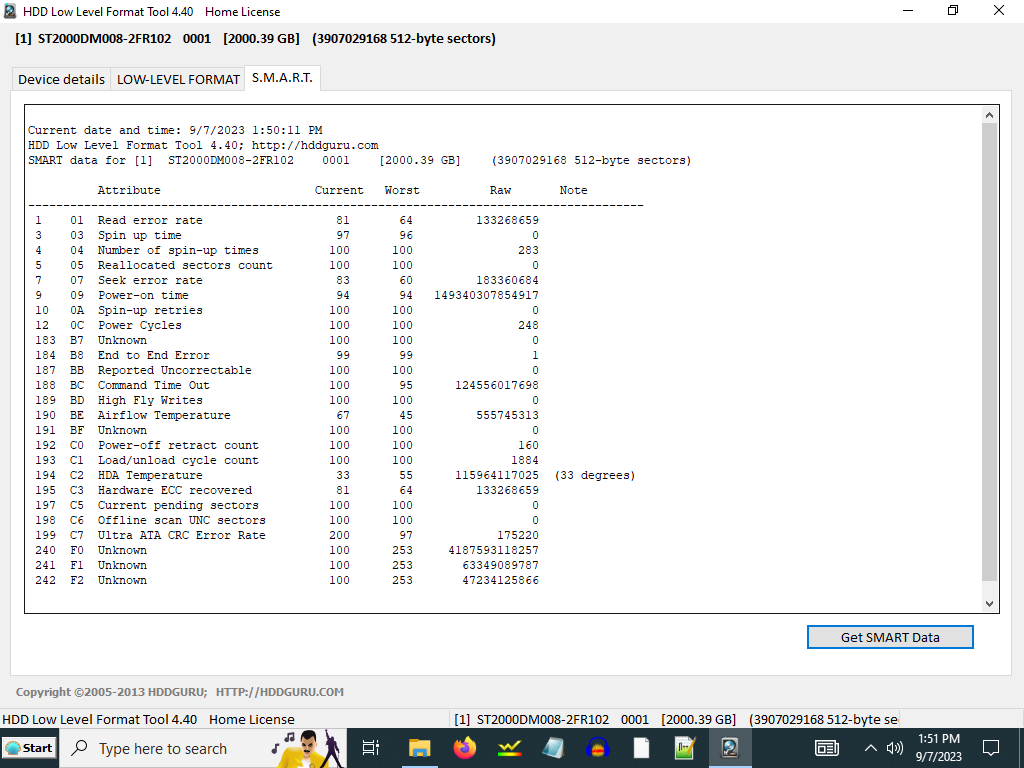Click the 'Number of spin-up times' attribute
The height and width of the screenshot is (768, 1024).
point(178,250)
